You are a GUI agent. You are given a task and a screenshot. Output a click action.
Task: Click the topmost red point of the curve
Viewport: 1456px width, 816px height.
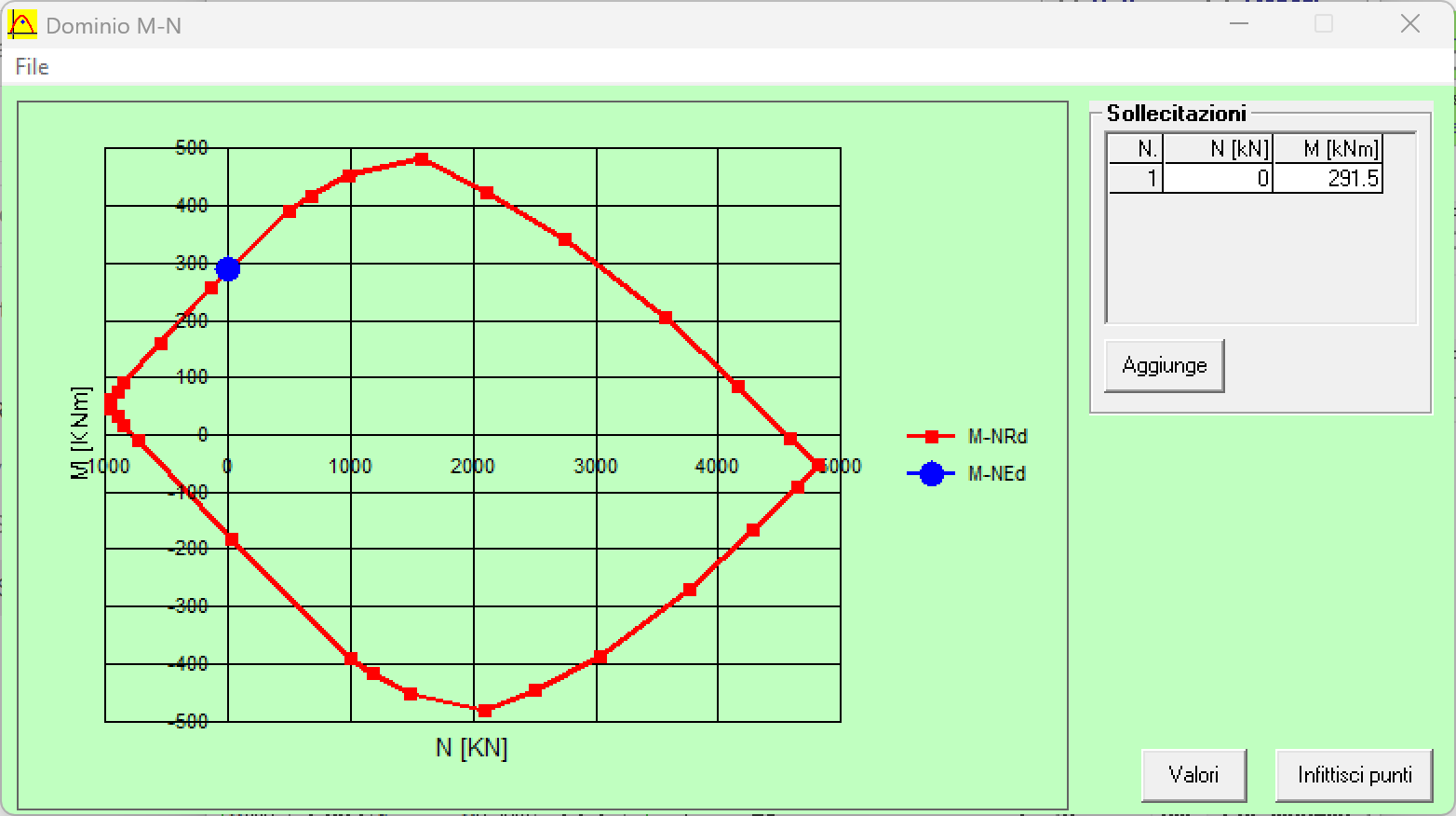click(x=422, y=159)
